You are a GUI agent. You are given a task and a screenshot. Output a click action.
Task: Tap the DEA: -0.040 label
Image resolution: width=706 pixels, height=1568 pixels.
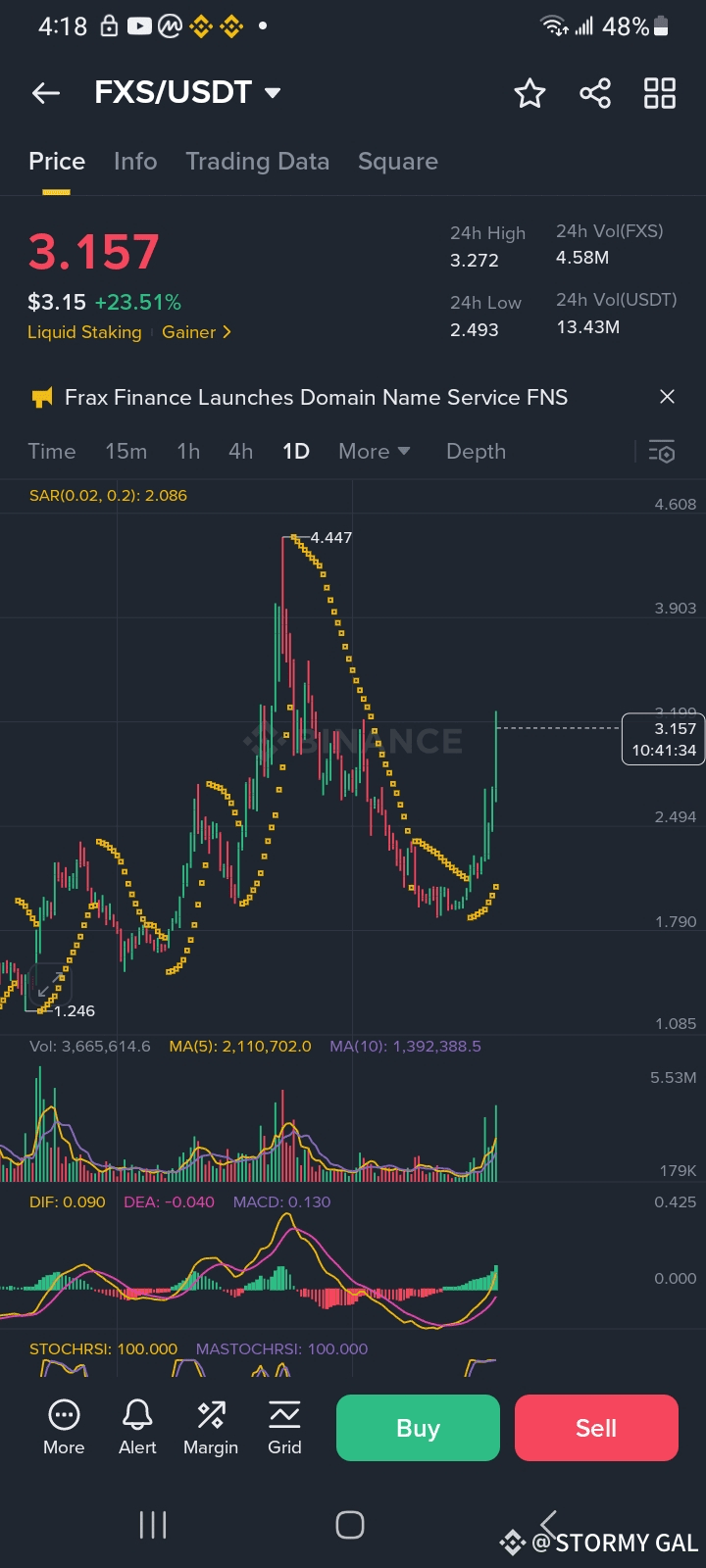[x=169, y=1201]
